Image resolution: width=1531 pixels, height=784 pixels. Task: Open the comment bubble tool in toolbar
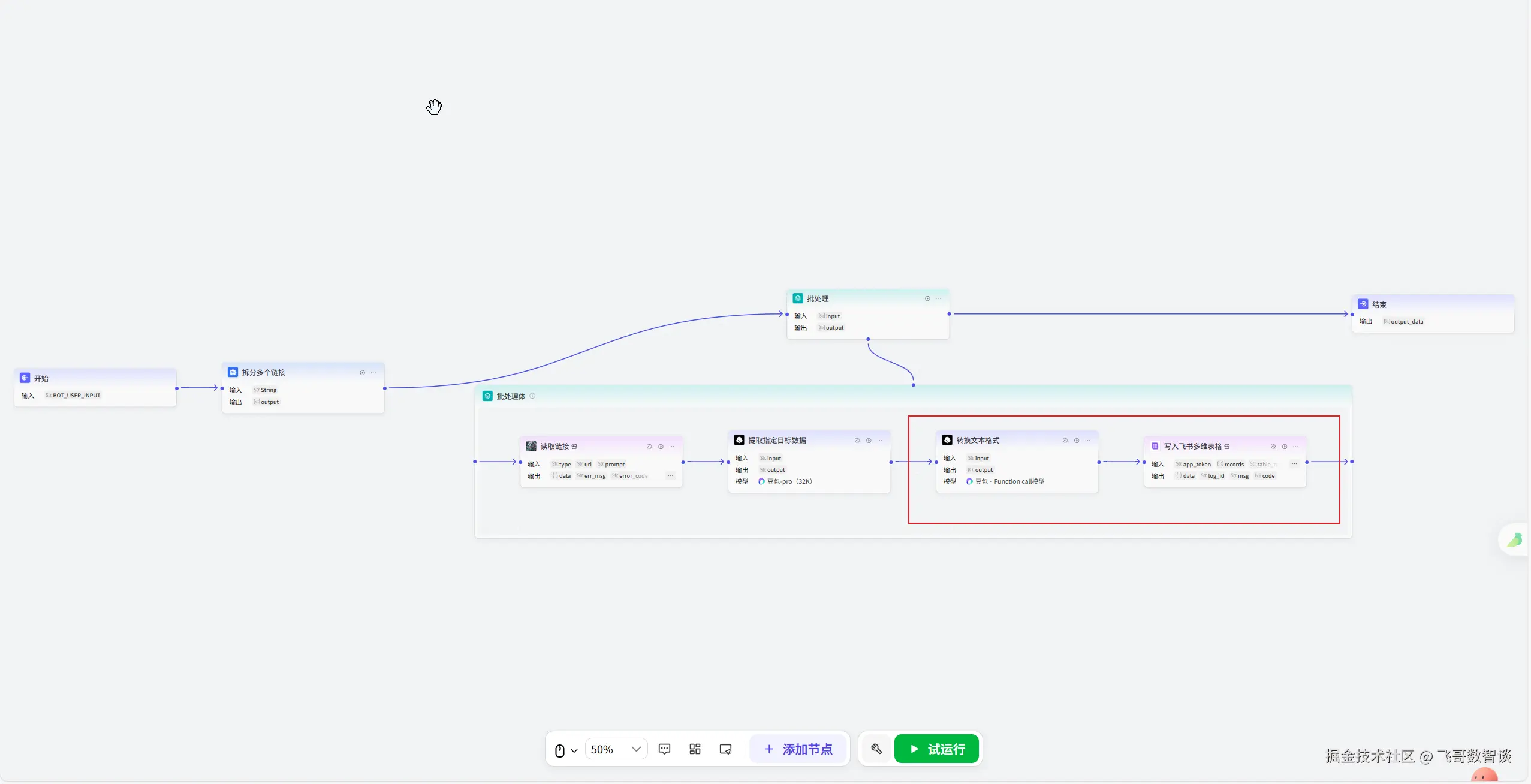pos(664,749)
